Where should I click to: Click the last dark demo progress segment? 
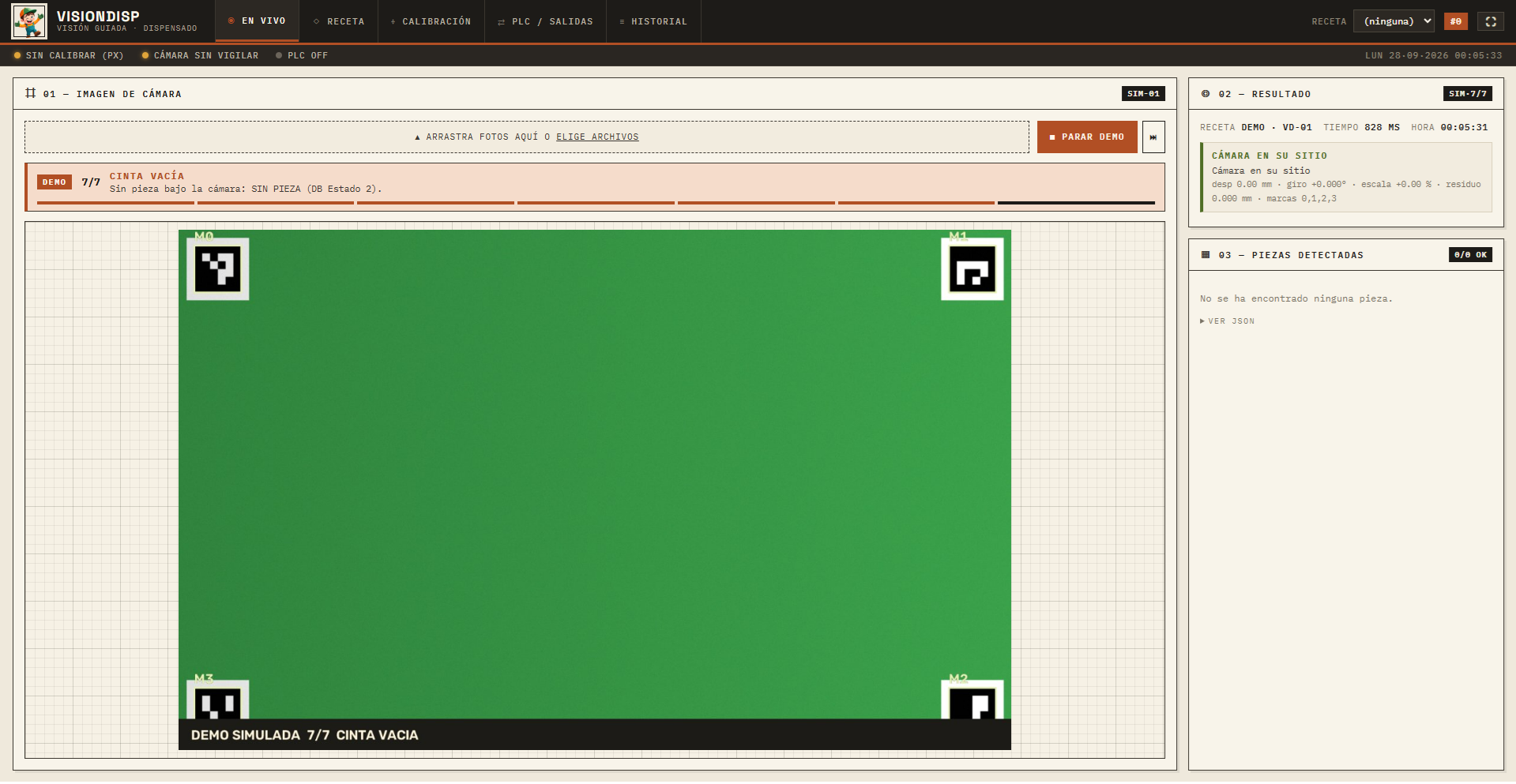(1076, 203)
